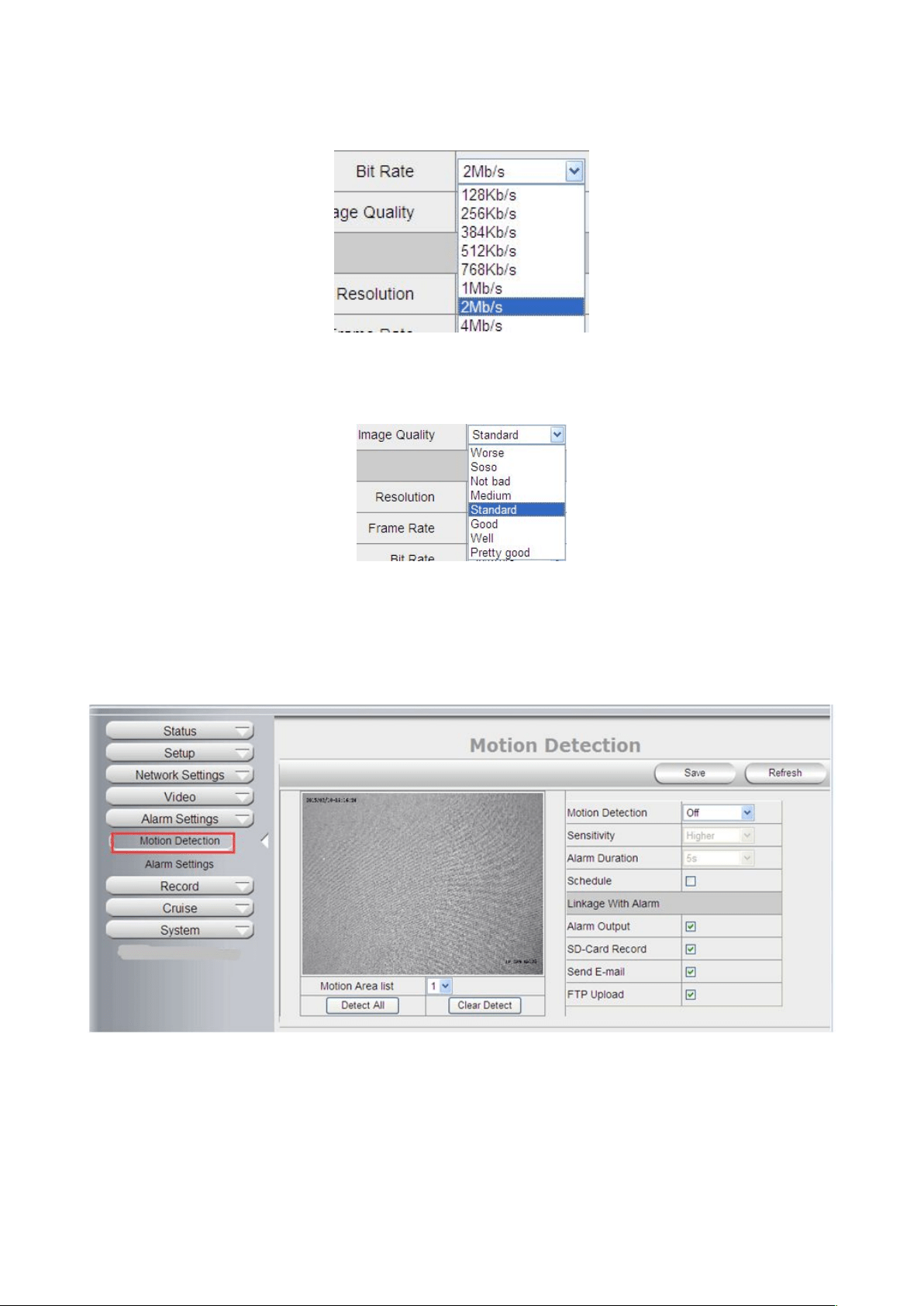The width and height of the screenshot is (924, 1306).
Task: Select the Alarm Settings sub-item
Action: [x=179, y=864]
